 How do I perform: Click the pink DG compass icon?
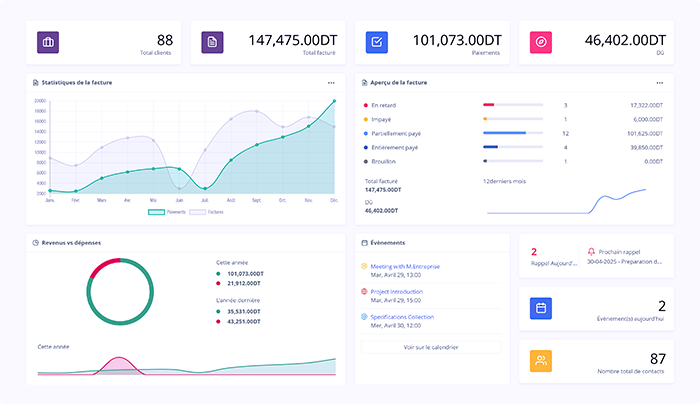click(541, 42)
